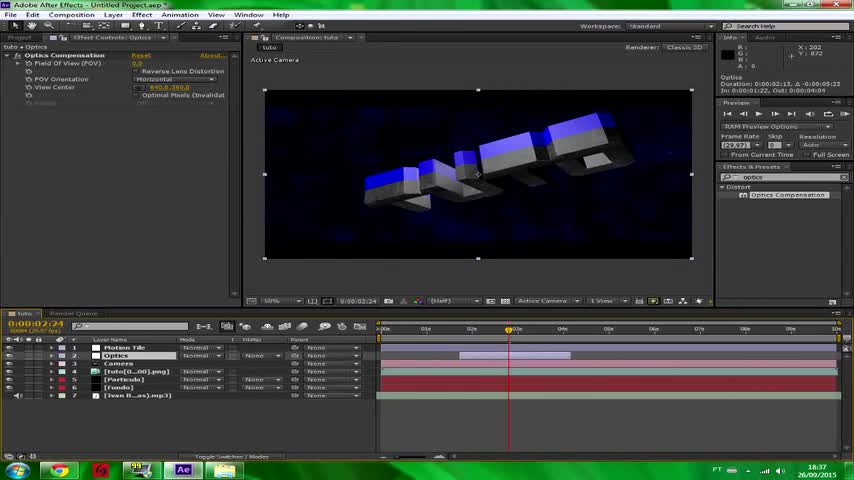The image size is (854, 480).
Task: Switch to the Render Queue tab
Action: point(73,314)
